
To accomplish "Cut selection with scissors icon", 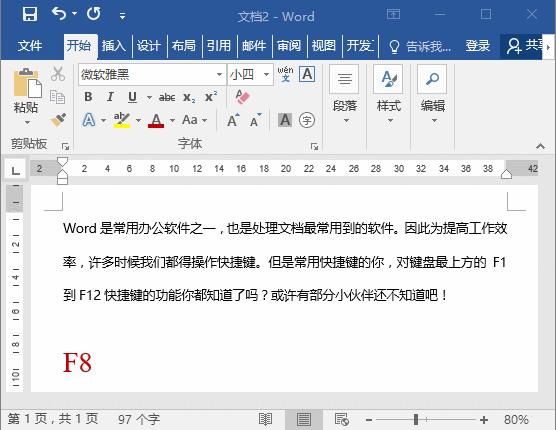I will click(58, 74).
